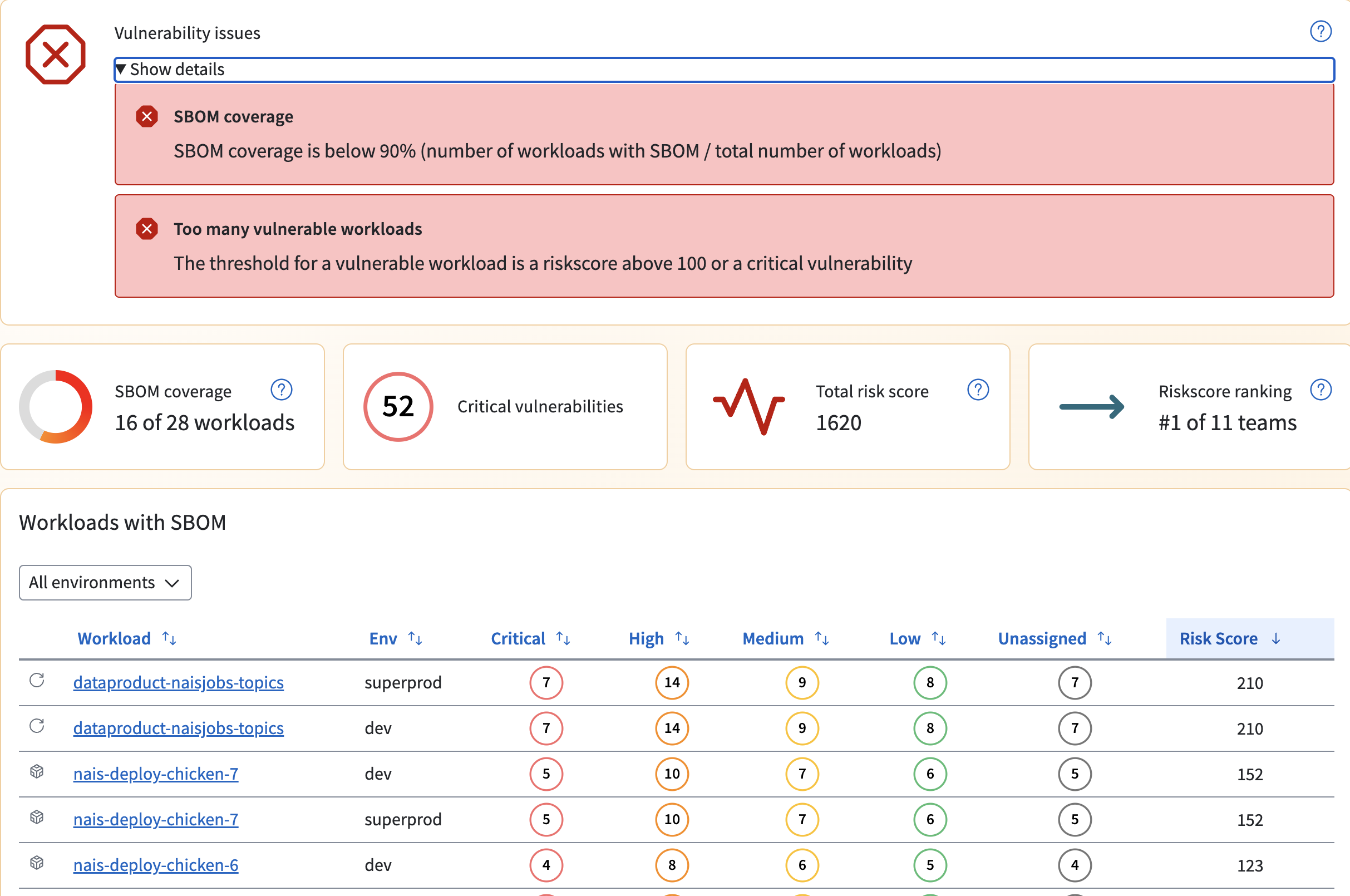
Task: Click high badge 8 in nais-deploy-chicken-6 row
Action: click(672, 865)
